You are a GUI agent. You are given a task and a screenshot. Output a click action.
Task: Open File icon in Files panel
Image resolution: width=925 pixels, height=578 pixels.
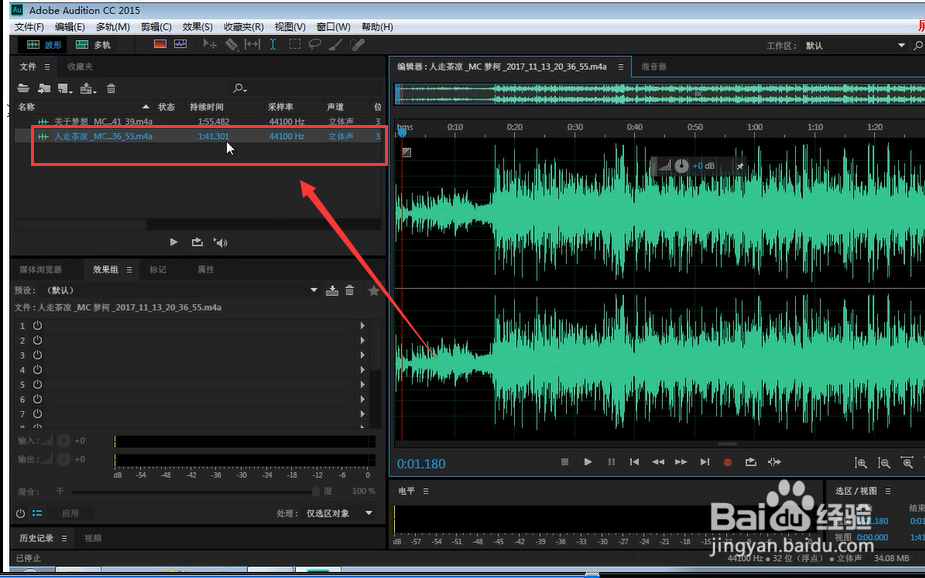click(24, 88)
